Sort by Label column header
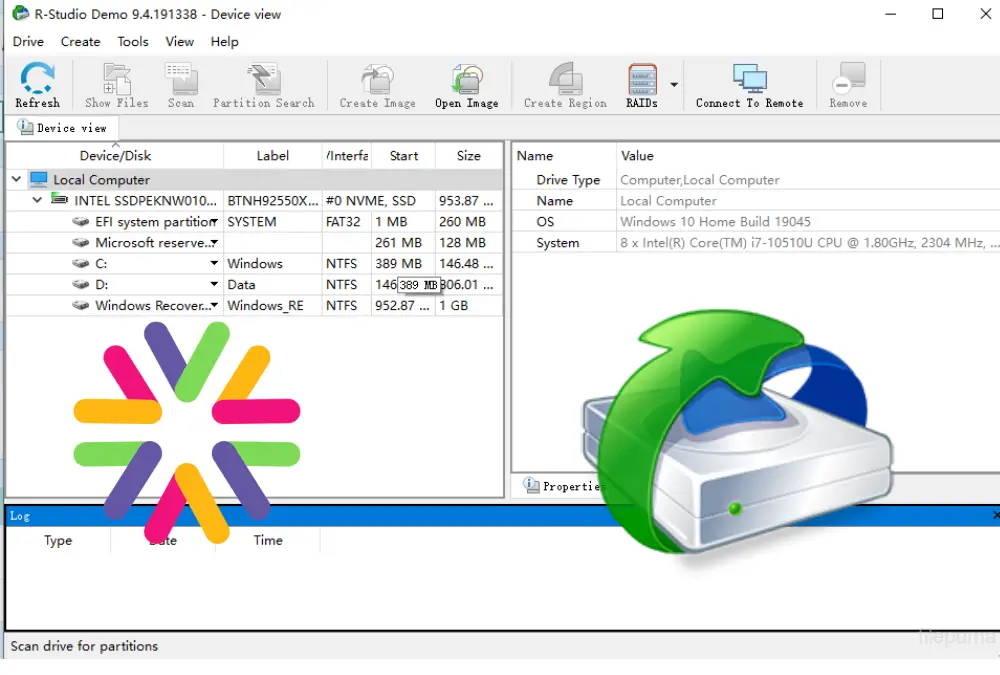The width and height of the screenshot is (1000, 675). [272, 156]
